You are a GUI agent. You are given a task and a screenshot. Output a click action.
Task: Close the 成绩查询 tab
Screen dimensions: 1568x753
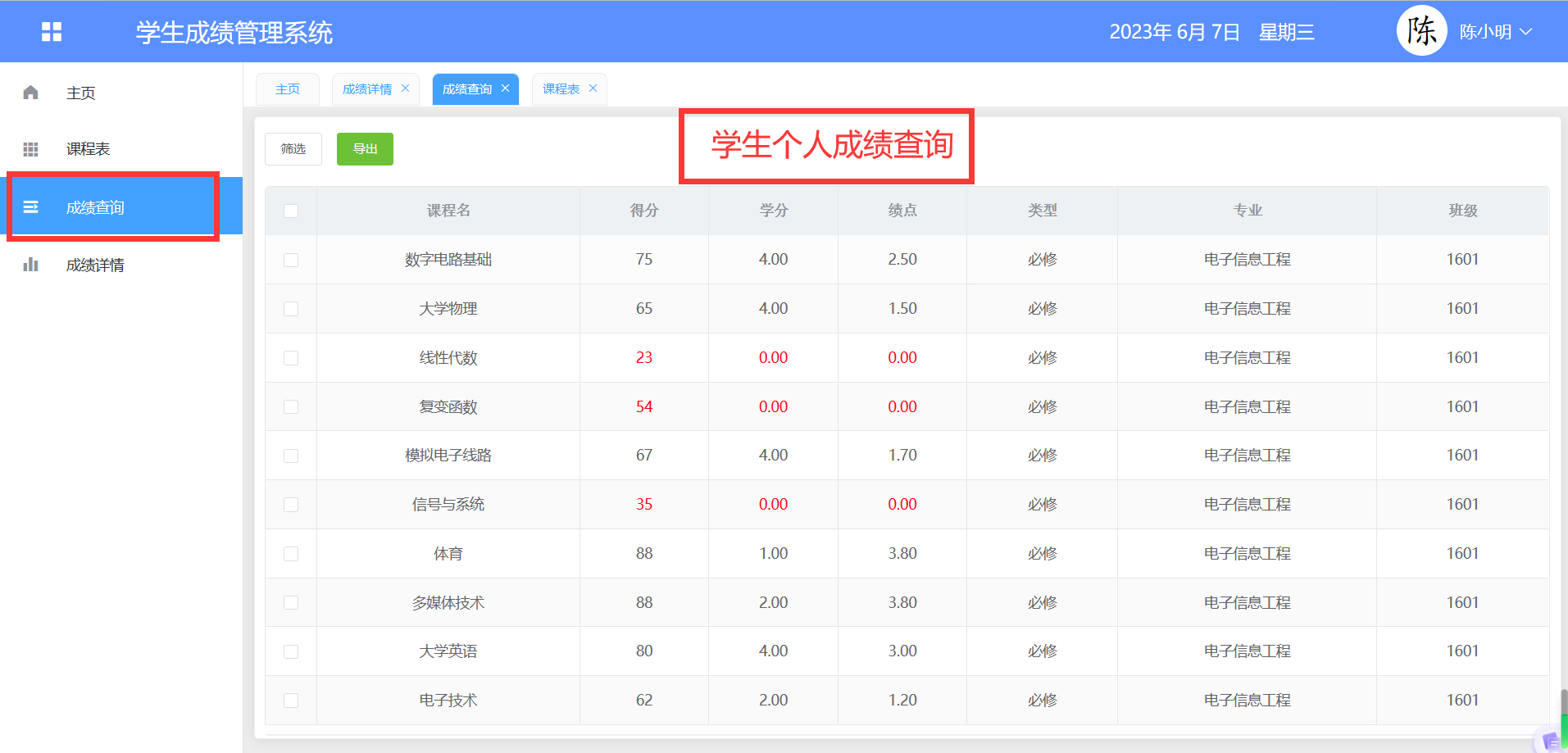pyautogui.click(x=505, y=88)
